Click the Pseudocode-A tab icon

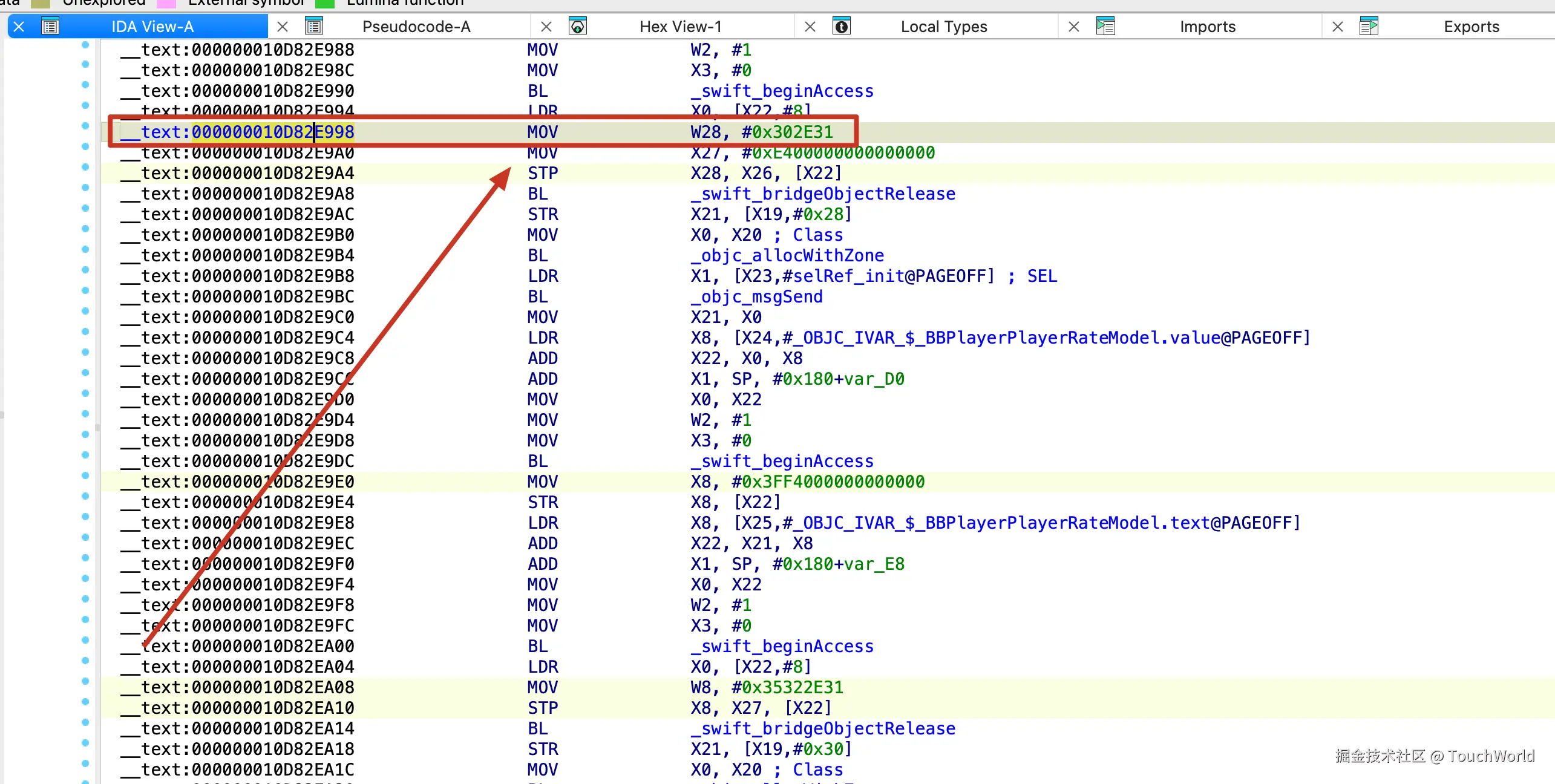pyautogui.click(x=314, y=27)
